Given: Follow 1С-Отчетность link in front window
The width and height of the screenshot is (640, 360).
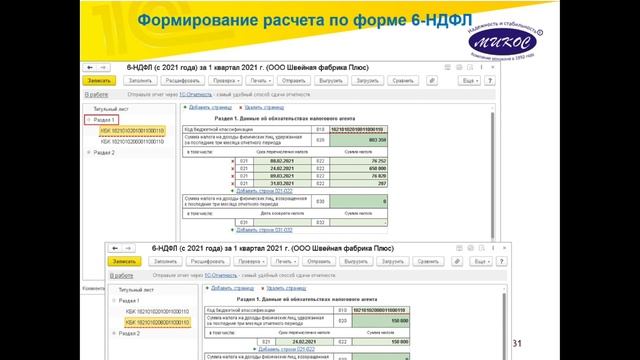Looking at the screenshot, I should [221, 276].
